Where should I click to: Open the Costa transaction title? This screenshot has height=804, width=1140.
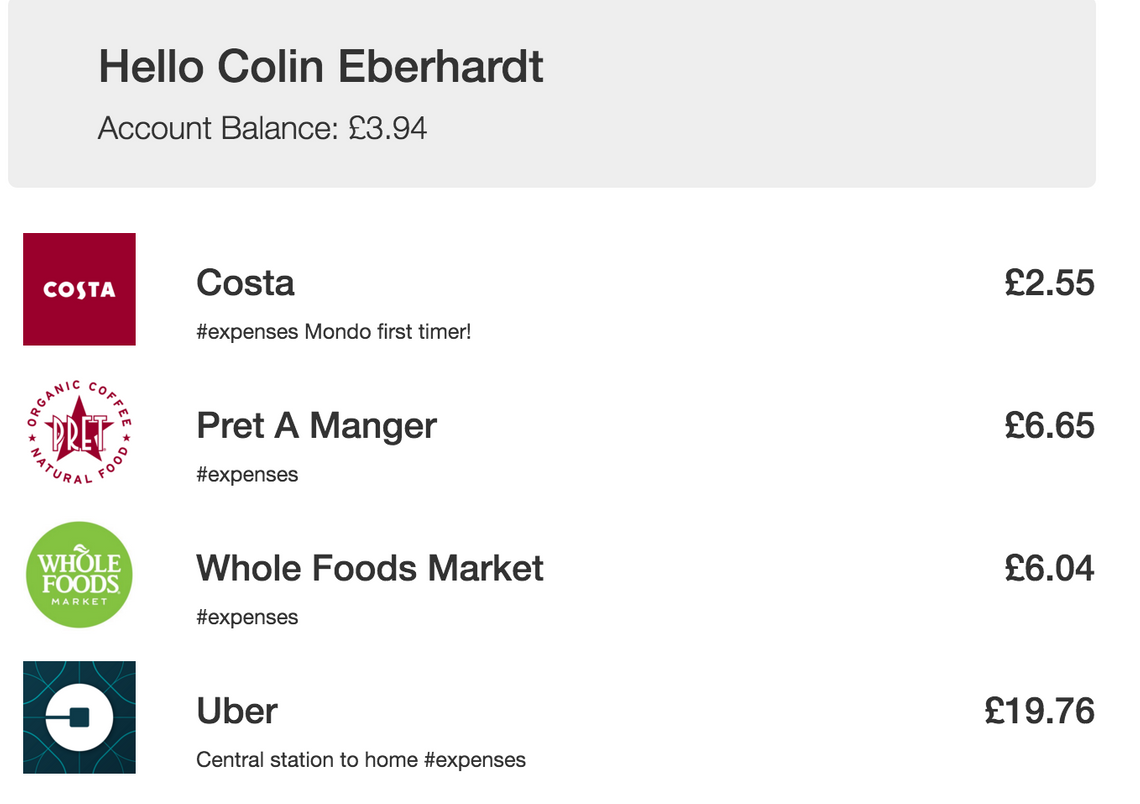[x=245, y=283]
